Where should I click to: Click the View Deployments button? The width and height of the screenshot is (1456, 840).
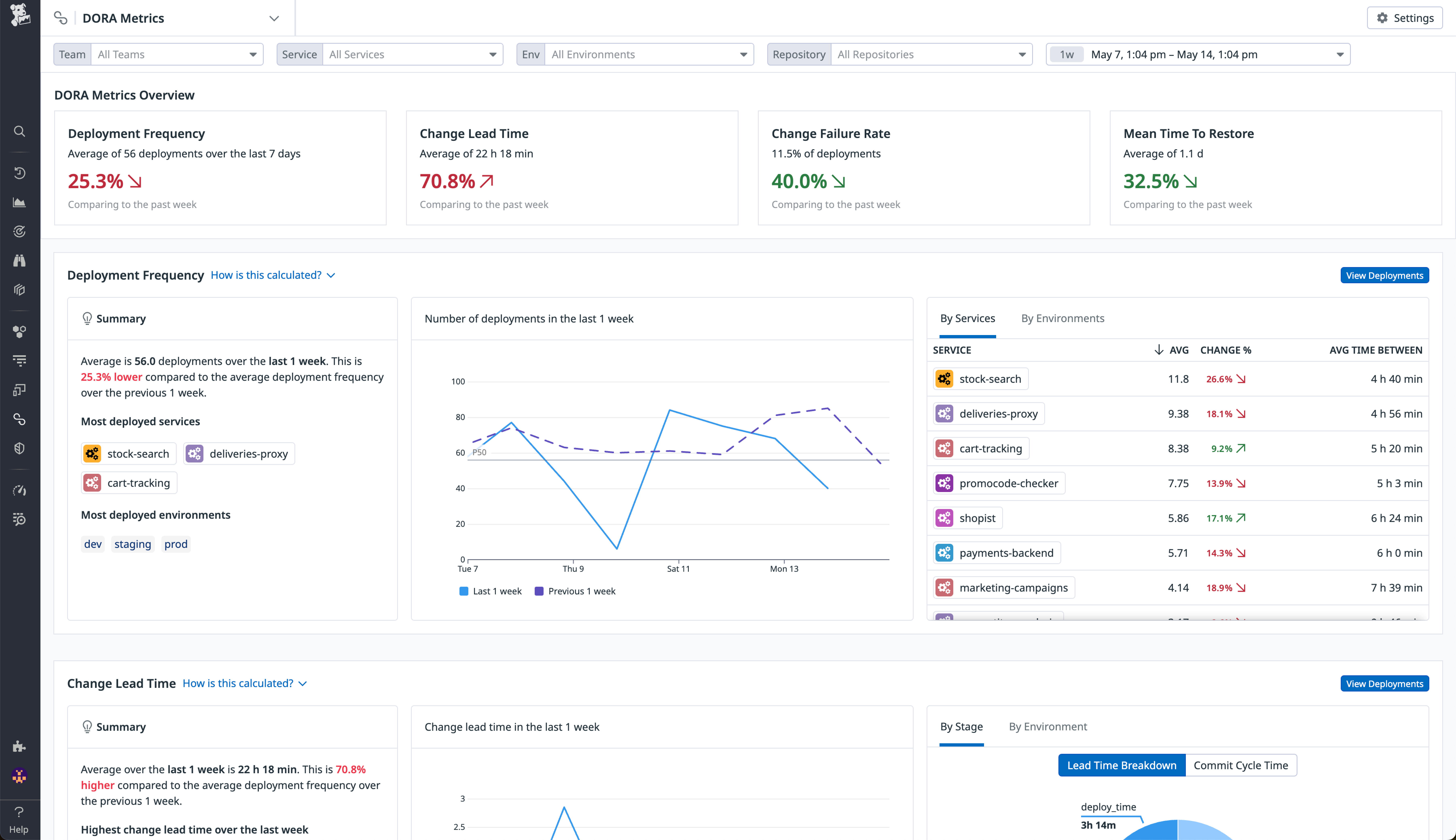click(1384, 275)
